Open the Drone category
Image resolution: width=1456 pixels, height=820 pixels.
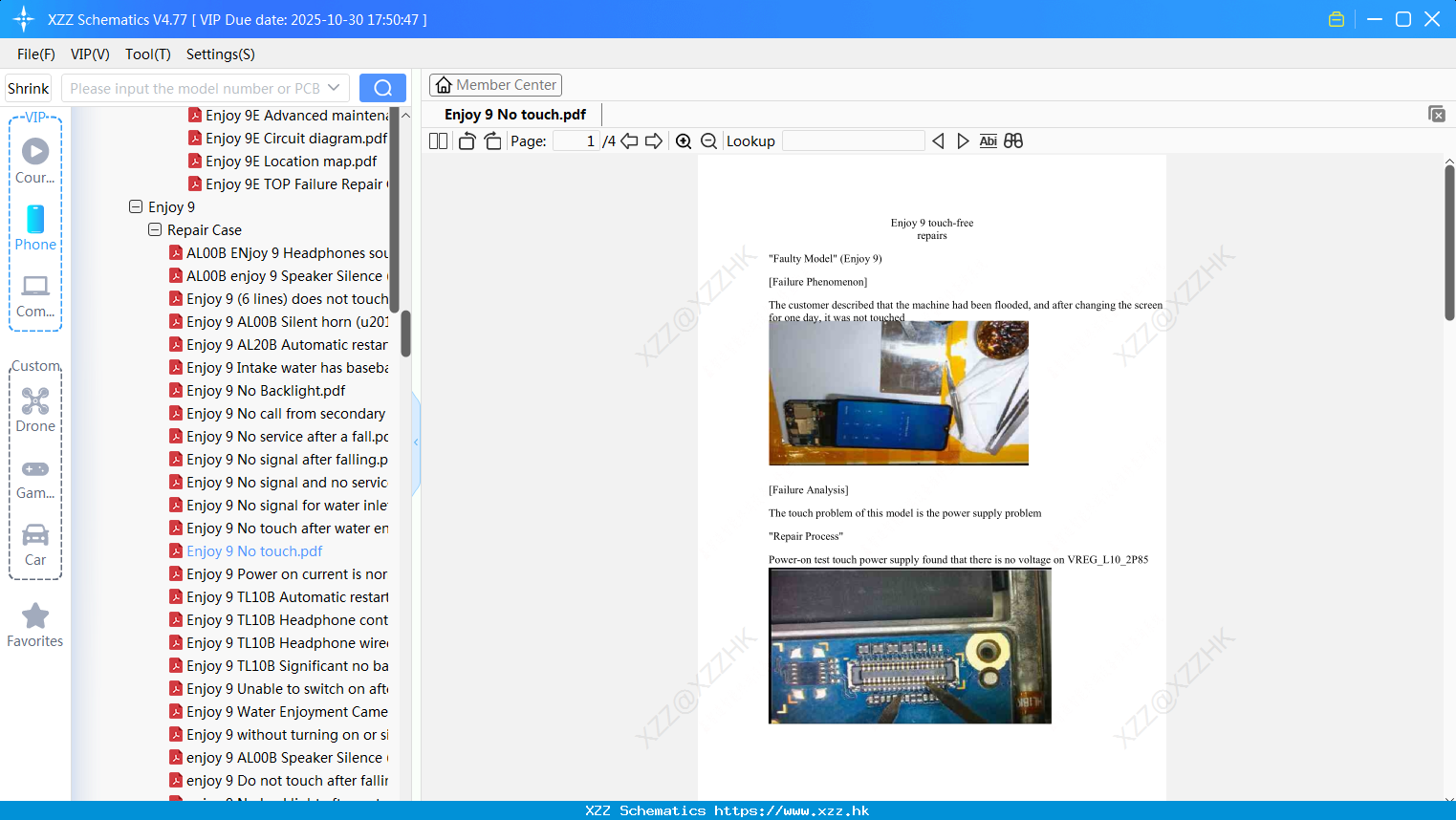[x=35, y=410]
